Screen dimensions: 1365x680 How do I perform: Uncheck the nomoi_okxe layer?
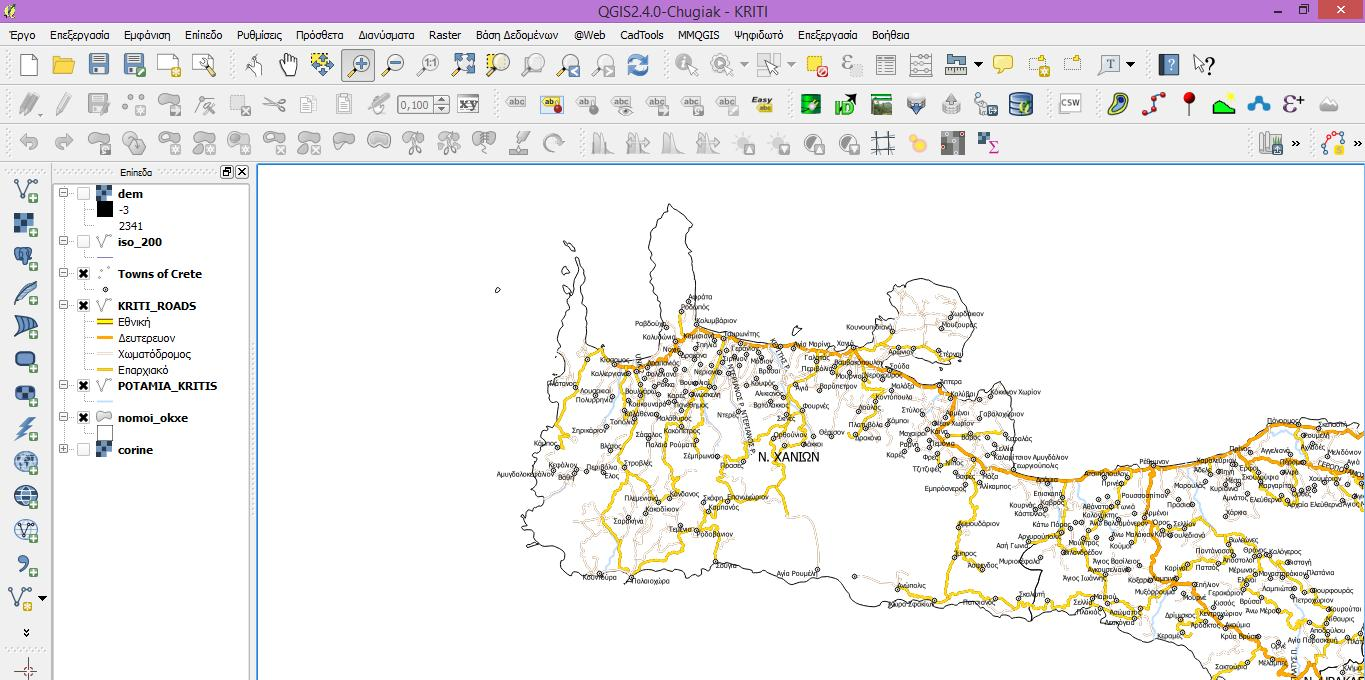click(84, 418)
